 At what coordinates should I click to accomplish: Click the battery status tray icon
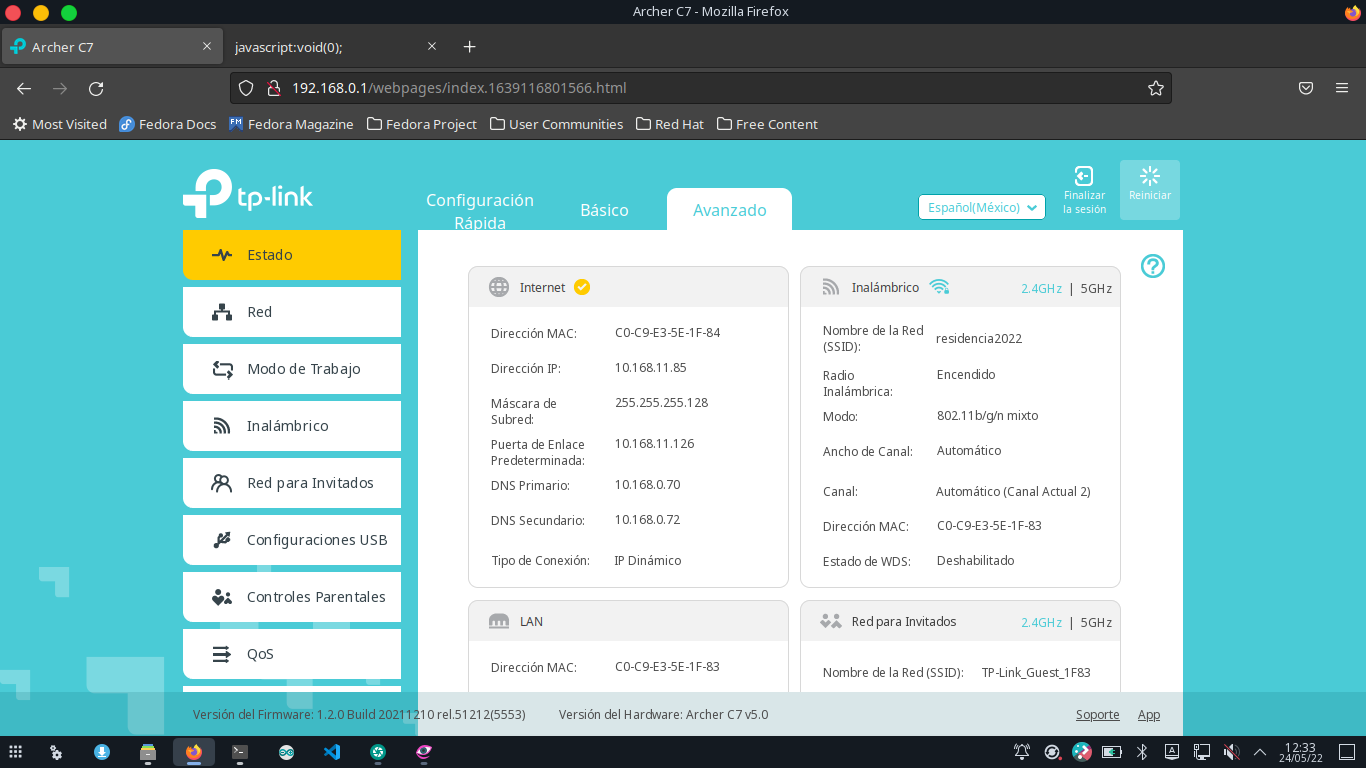1112,751
